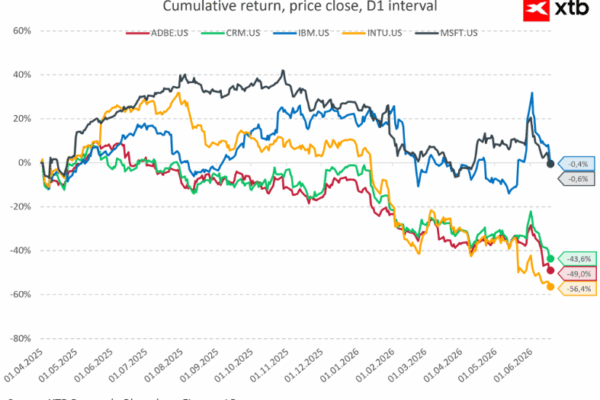Click the green CRM end-point dot

click(x=551, y=259)
